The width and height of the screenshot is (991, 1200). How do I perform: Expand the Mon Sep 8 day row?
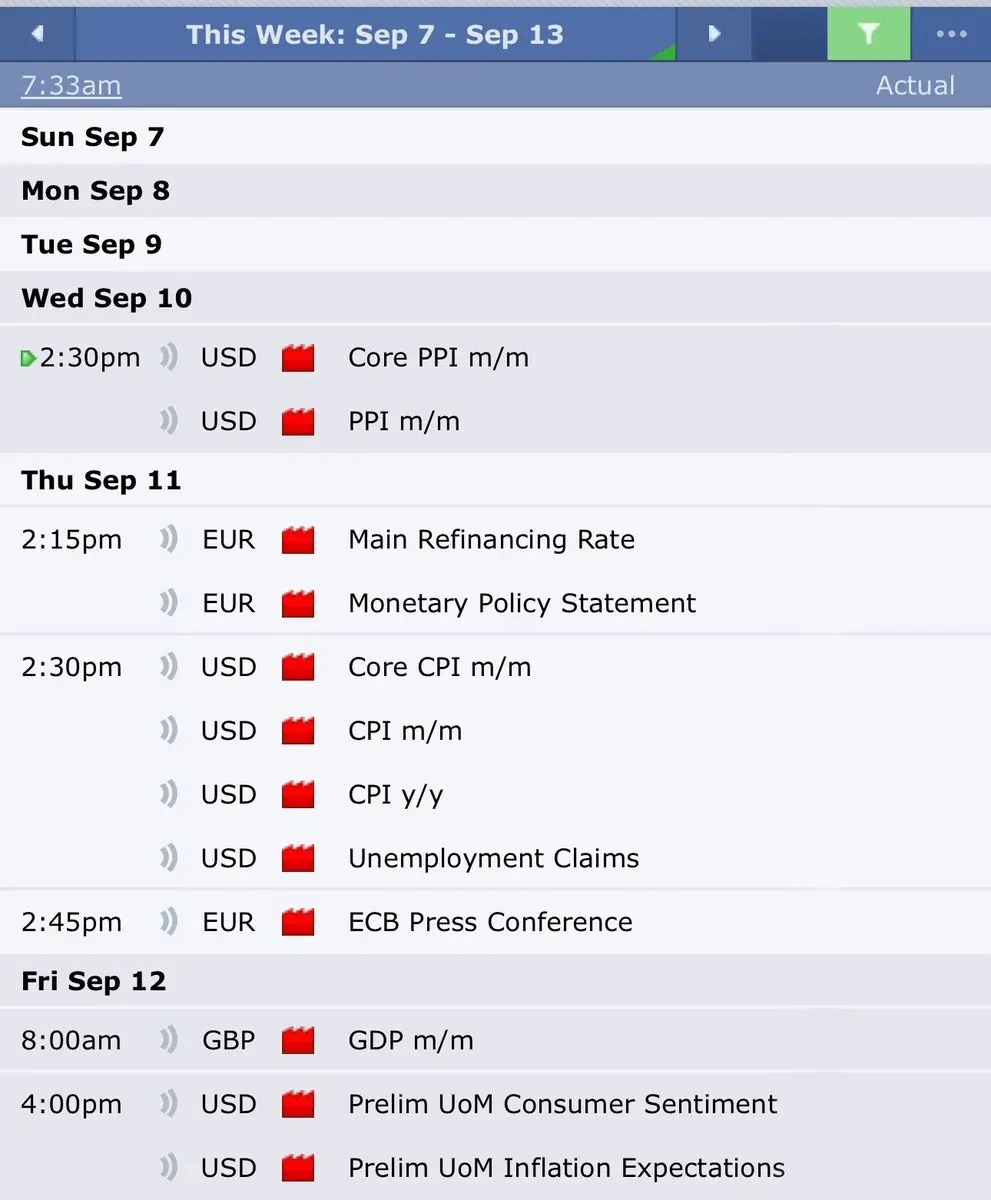click(x=495, y=191)
